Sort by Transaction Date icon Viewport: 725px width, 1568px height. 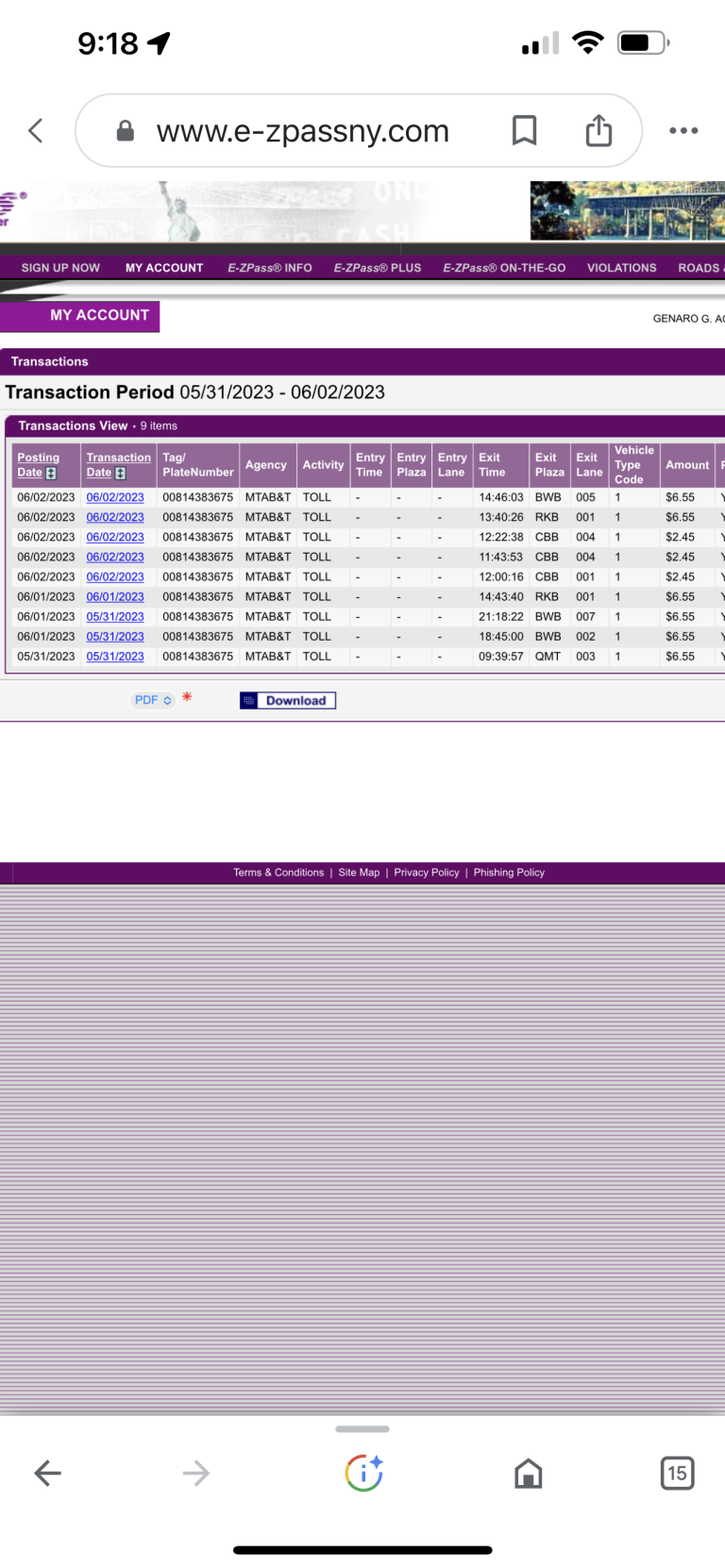point(120,473)
